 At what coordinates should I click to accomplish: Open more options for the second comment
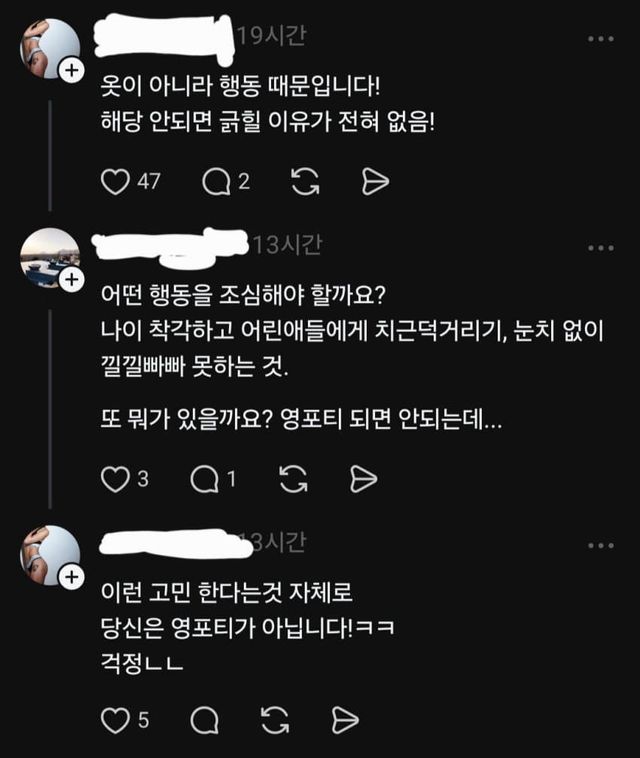[600, 247]
